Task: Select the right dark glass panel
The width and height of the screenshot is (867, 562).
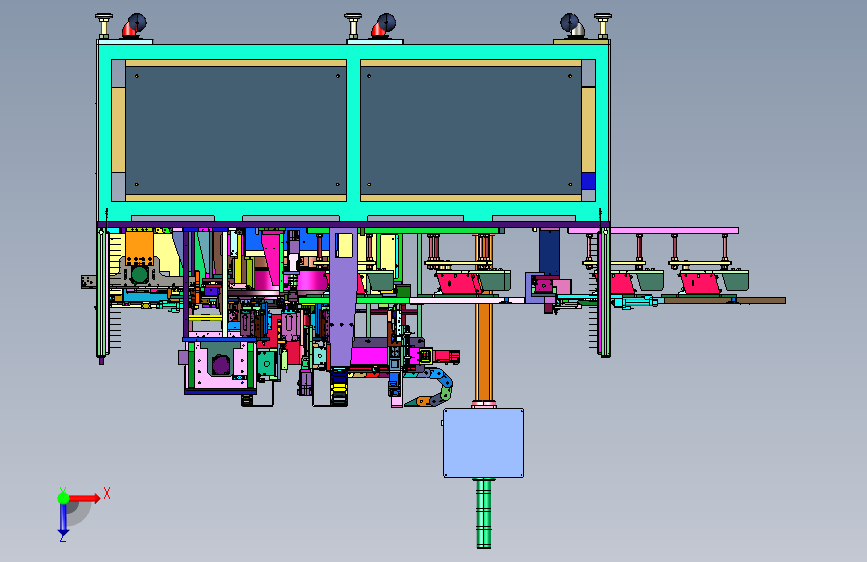Action: [471, 131]
